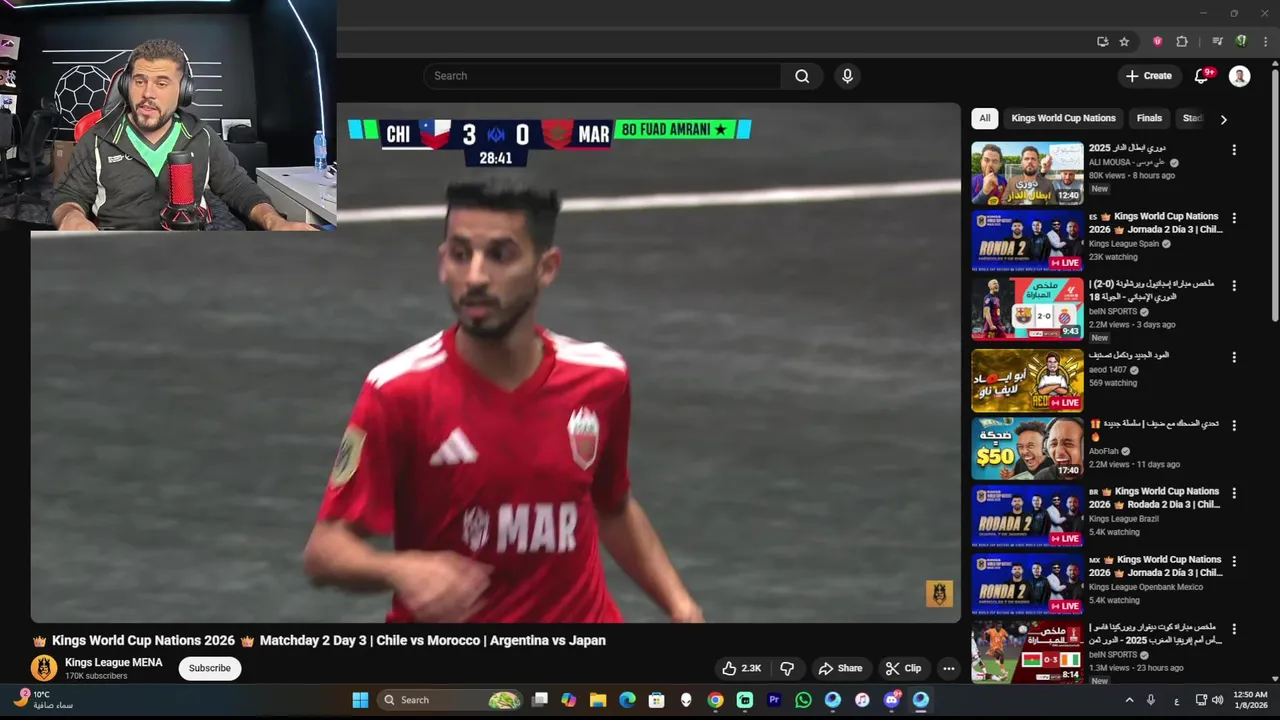
Task: Open Adobe Premiere Pro from the taskbar
Action: point(774,700)
